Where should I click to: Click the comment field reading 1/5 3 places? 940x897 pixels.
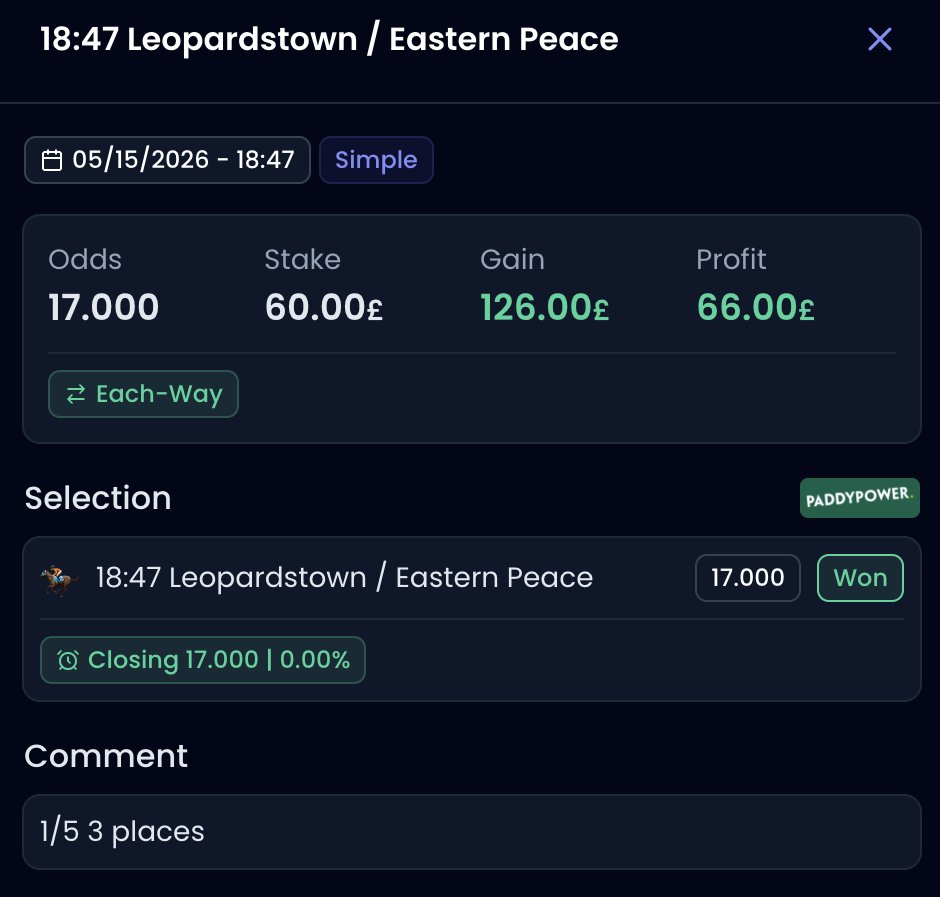[x=472, y=832]
